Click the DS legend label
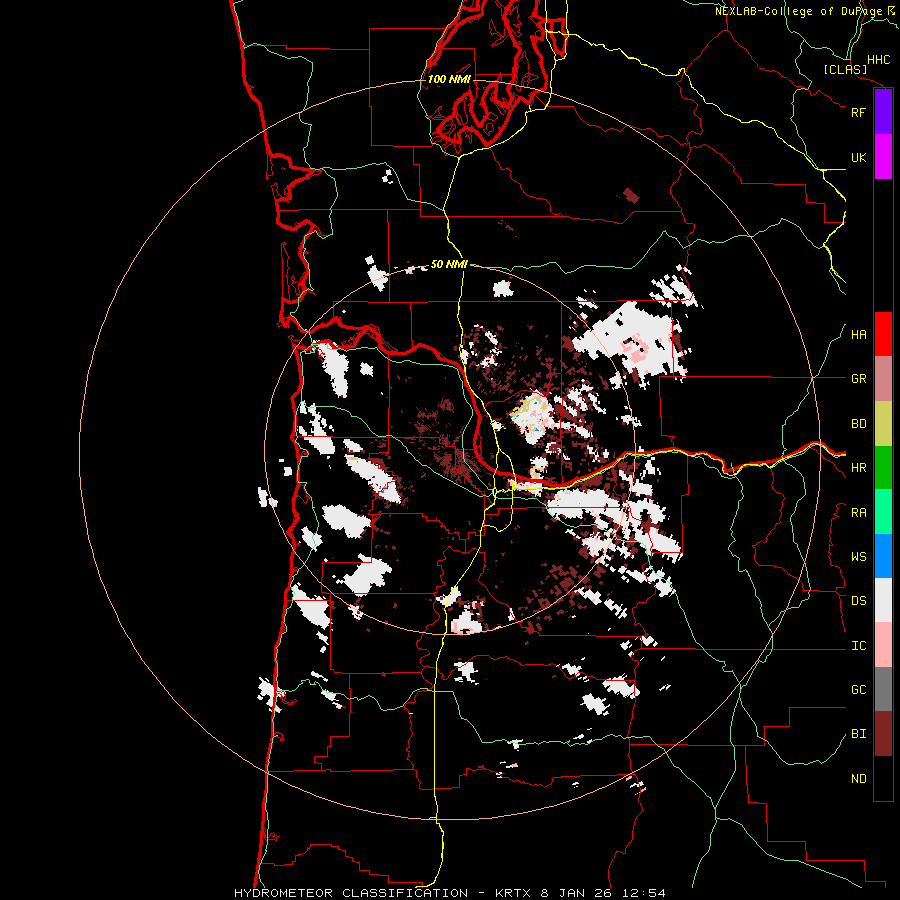This screenshot has width=900, height=900. [x=858, y=601]
